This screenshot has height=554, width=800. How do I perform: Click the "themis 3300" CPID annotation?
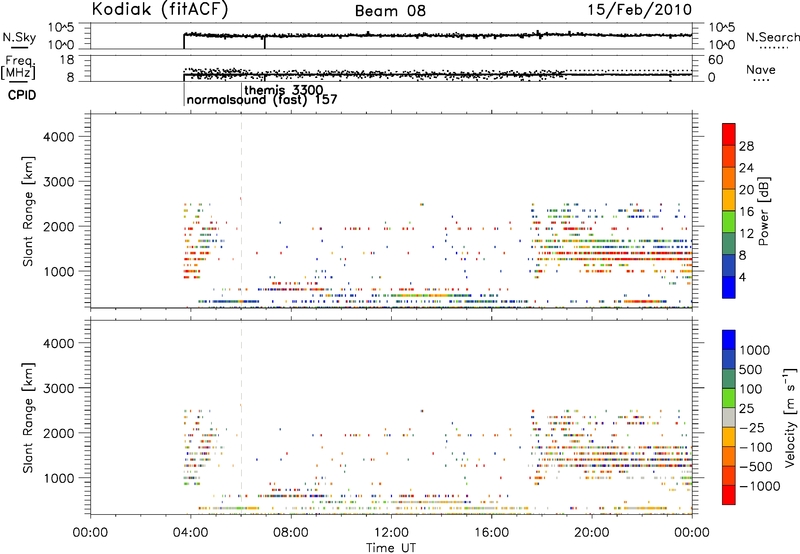coord(284,90)
